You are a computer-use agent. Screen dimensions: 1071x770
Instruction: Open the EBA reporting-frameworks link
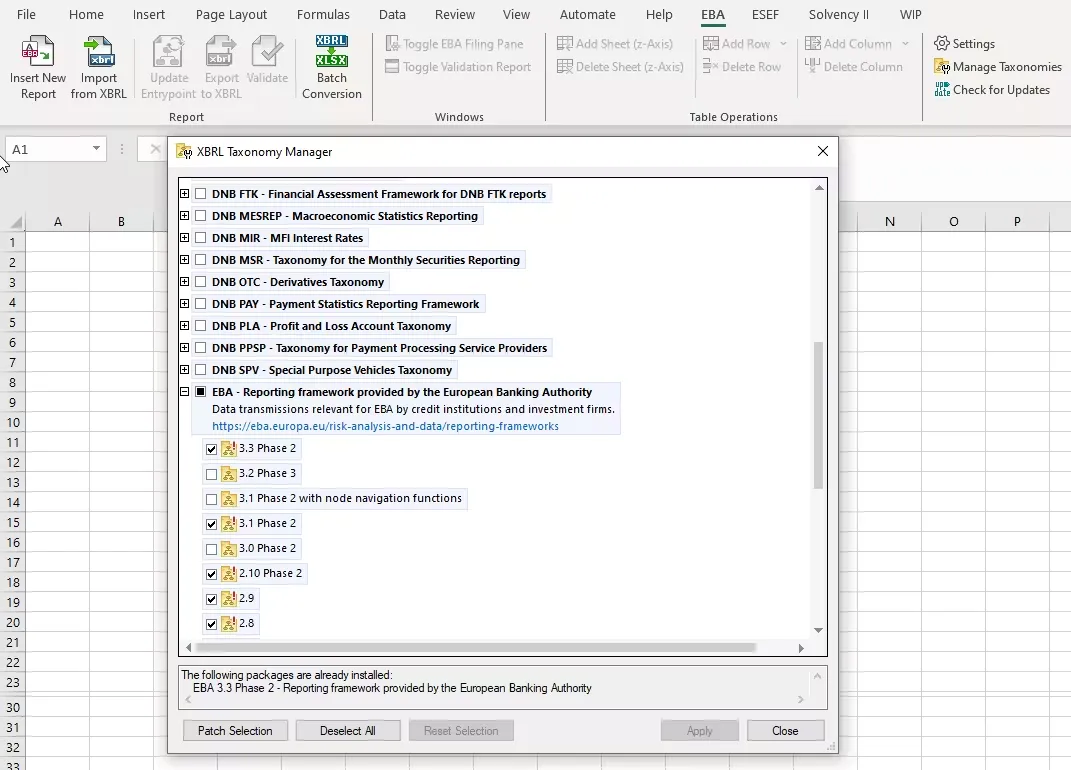coord(385,426)
